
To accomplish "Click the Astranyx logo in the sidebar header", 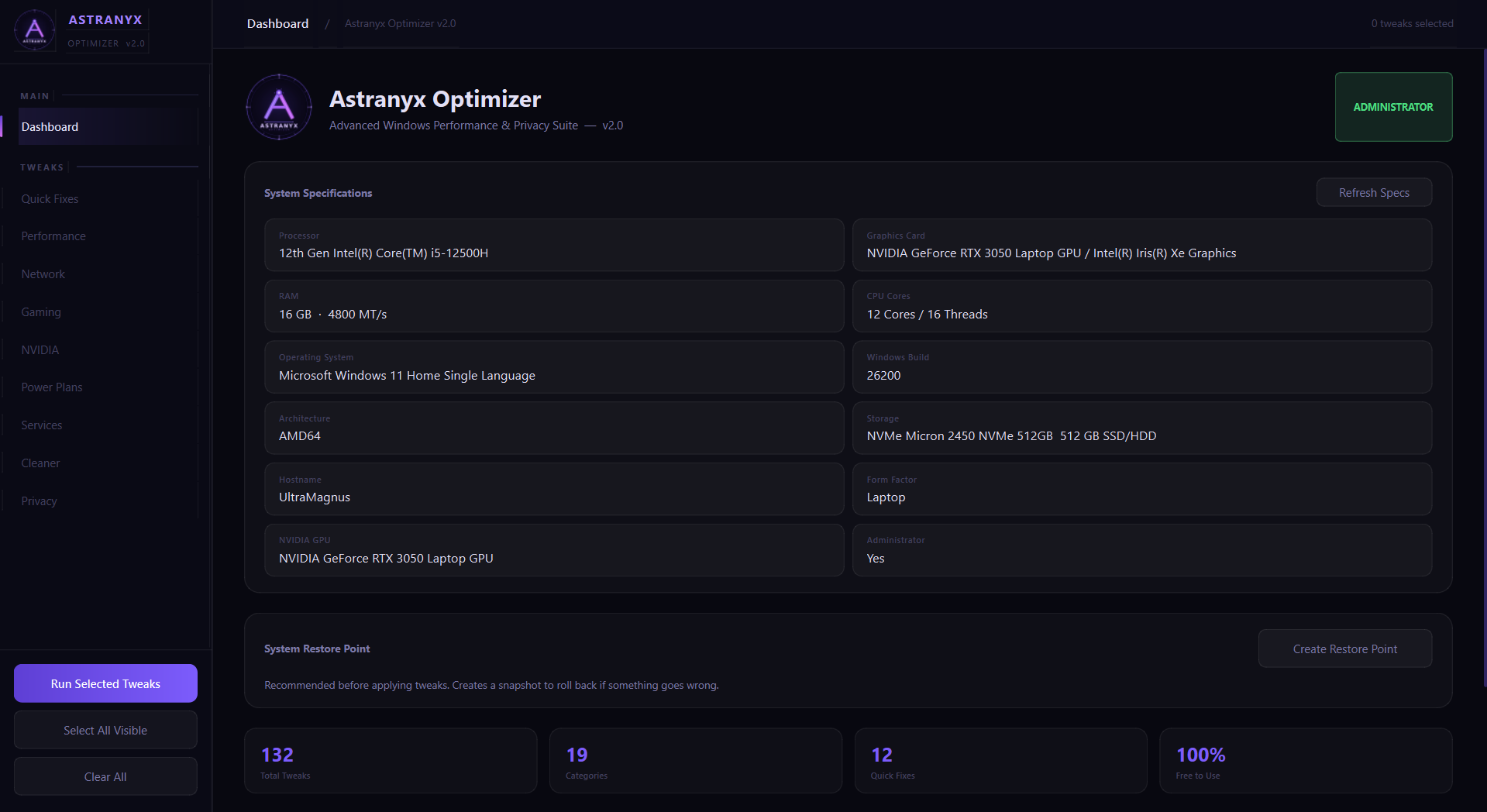I will 34,30.
